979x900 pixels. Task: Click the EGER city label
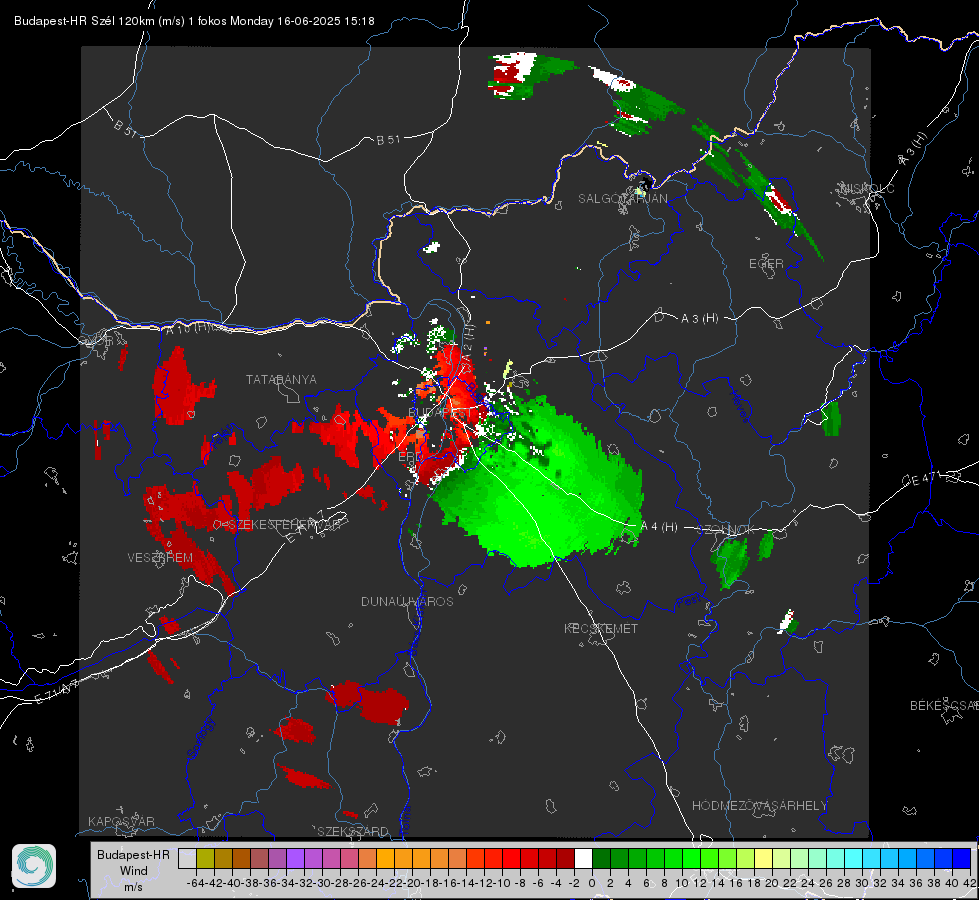tap(766, 264)
